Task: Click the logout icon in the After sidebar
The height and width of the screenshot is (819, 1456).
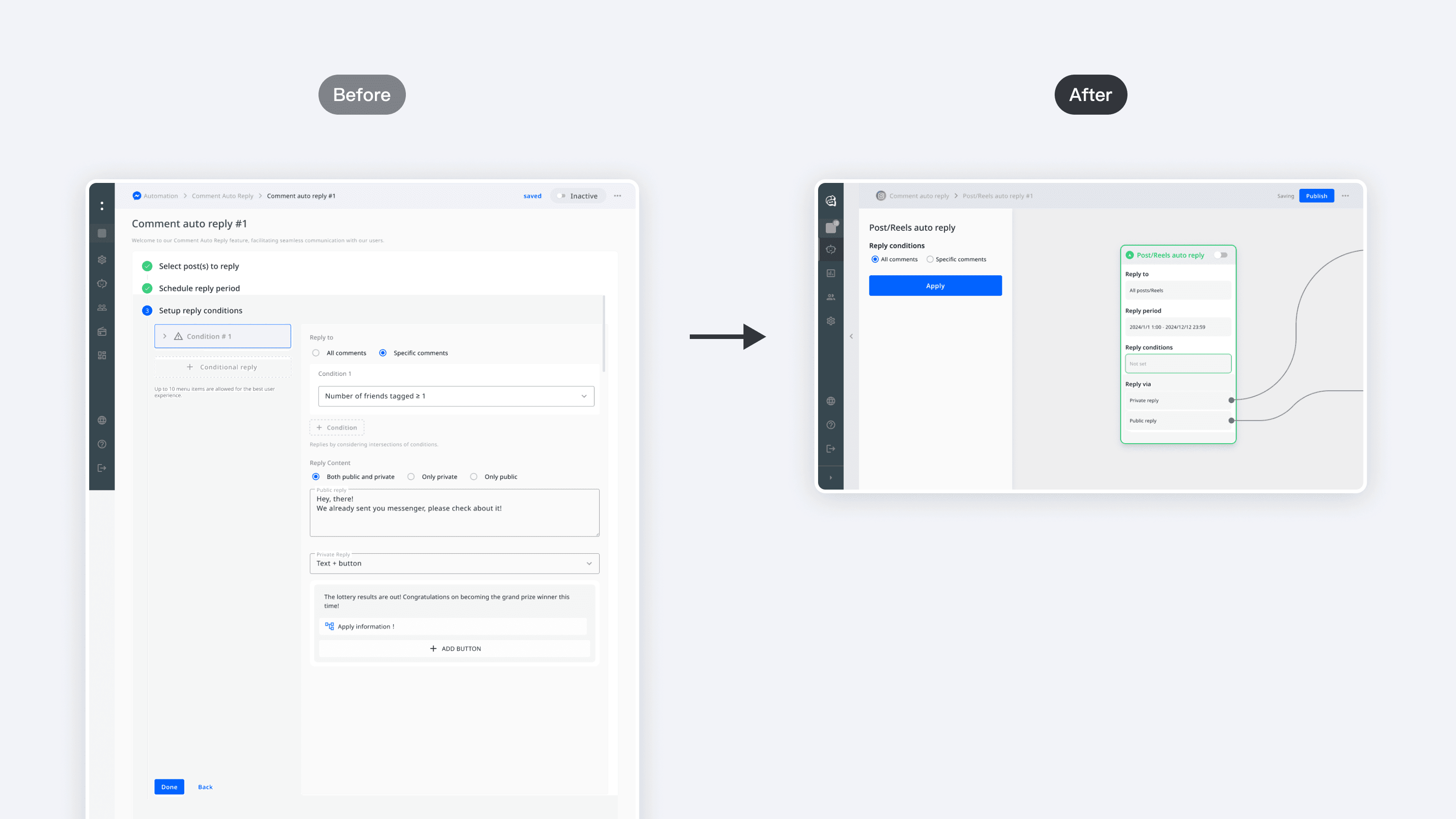Action: point(830,449)
